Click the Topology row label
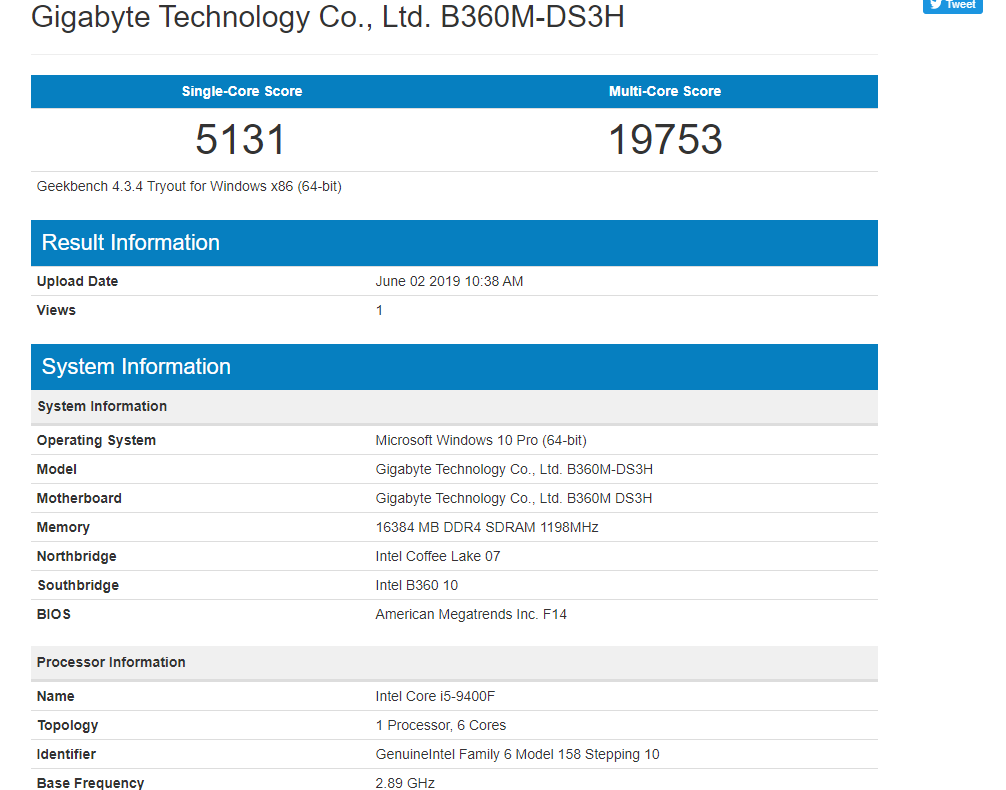 67,725
